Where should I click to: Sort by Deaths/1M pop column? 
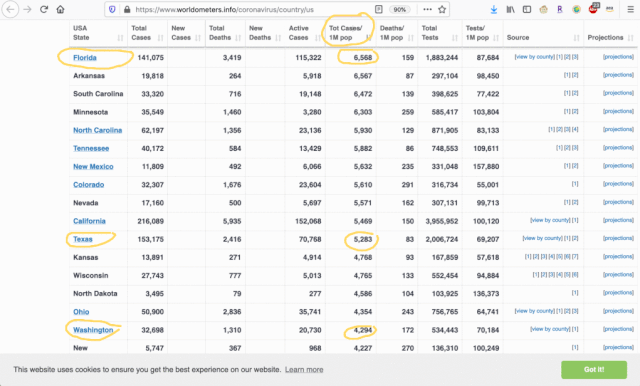click(x=397, y=33)
